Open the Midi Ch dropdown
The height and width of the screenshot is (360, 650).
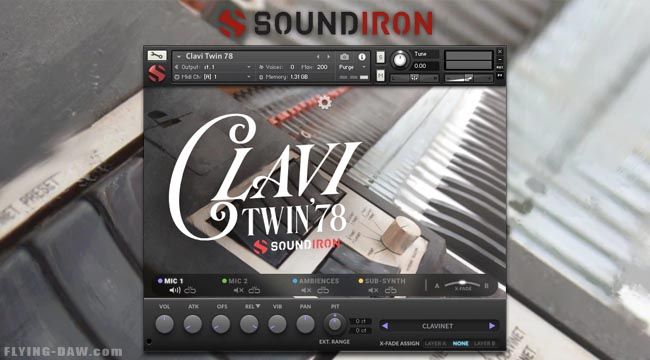tap(213, 77)
